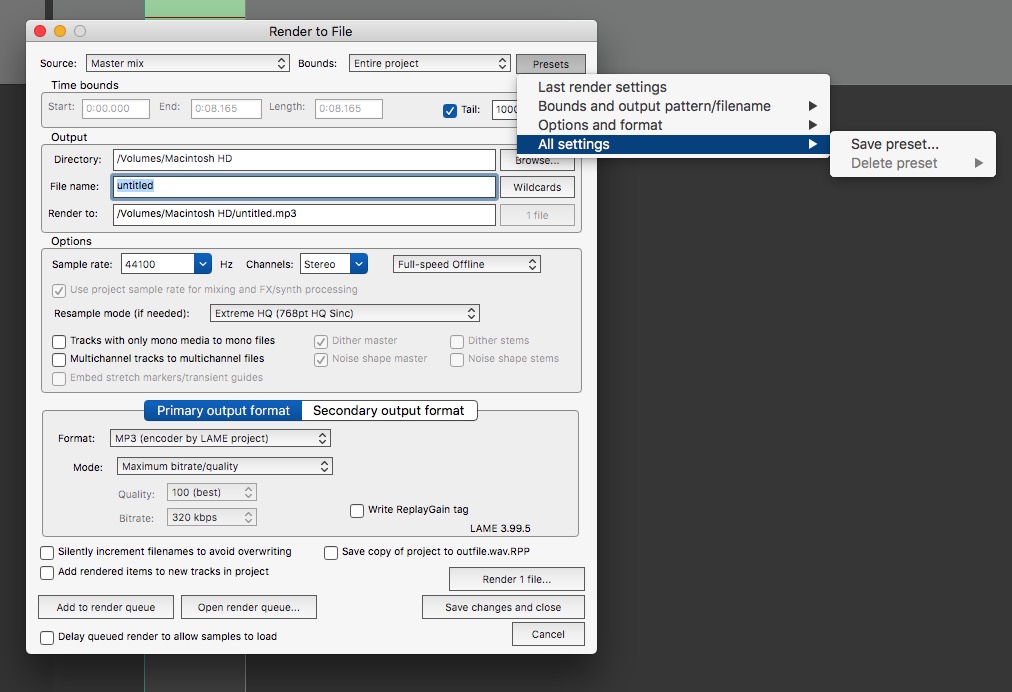
Task: Open the Format MP3 dropdown
Action: (220, 438)
